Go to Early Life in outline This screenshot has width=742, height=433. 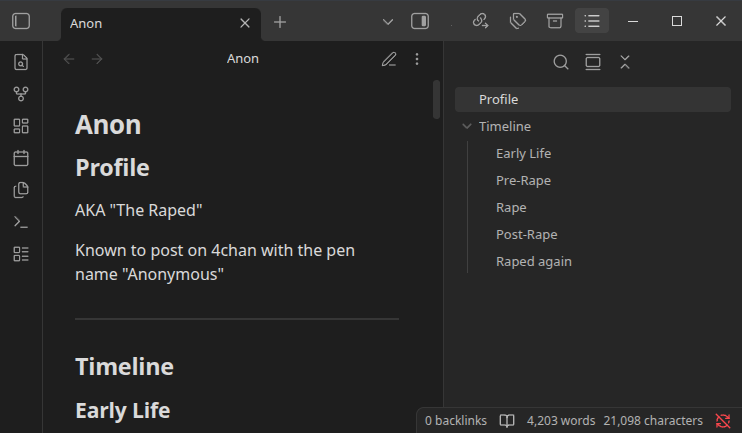point(523,153)
